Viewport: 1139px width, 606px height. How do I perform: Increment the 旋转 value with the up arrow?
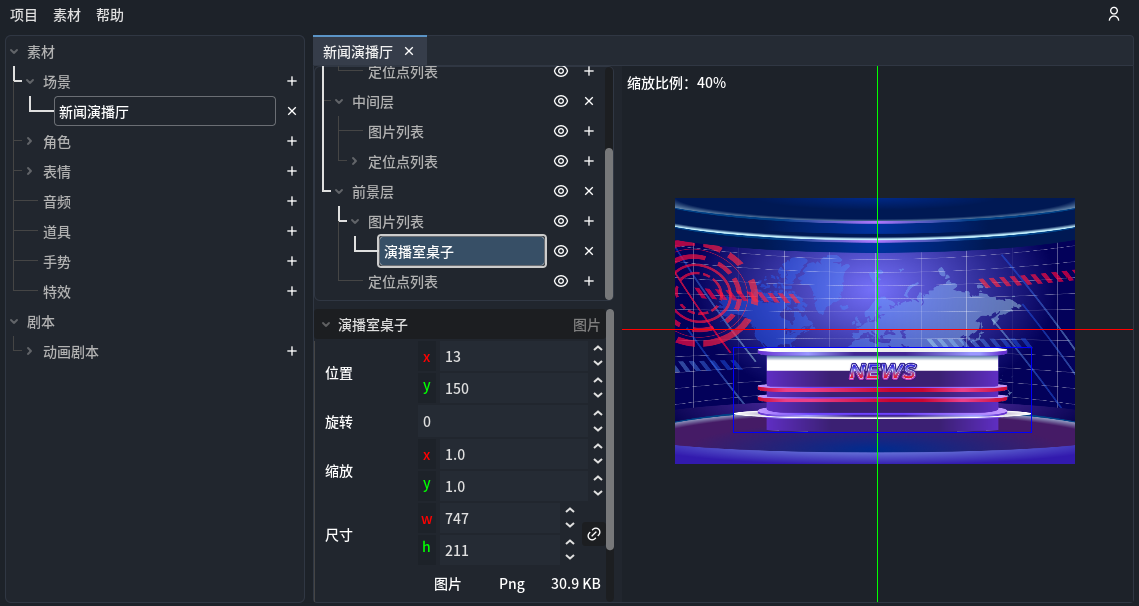point(597,415)
